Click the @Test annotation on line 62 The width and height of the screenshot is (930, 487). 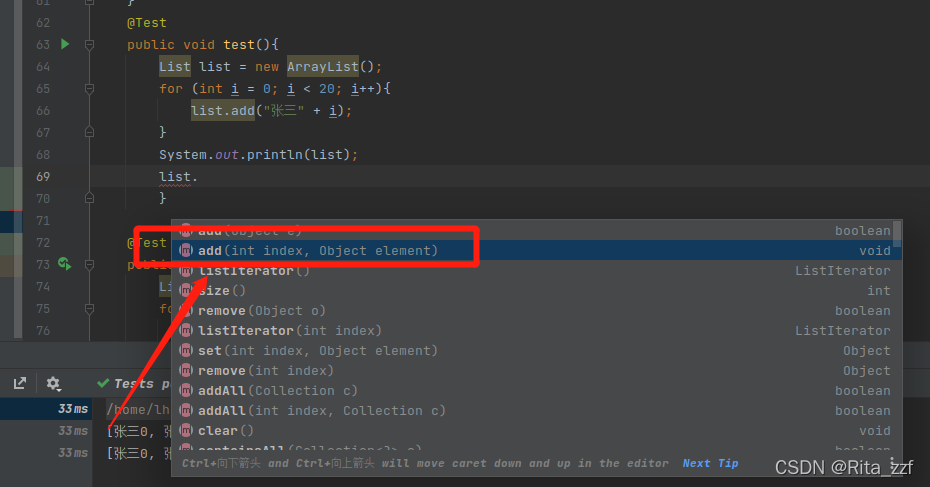[x=146, y=23]
